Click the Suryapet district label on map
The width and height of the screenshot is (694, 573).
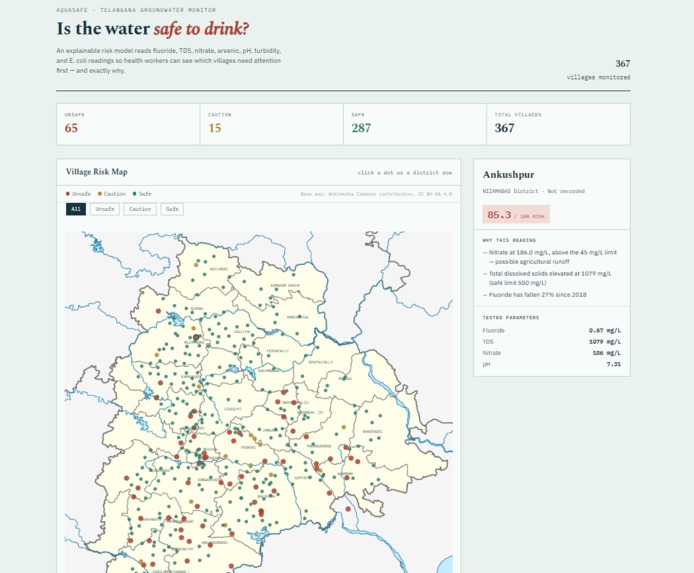click(x=301, y=478)
